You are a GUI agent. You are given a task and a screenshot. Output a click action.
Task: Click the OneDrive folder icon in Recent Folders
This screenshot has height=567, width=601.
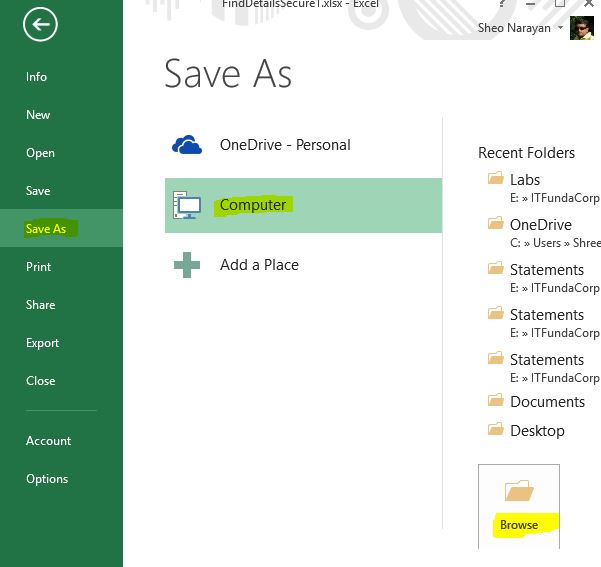coord(496,223)
